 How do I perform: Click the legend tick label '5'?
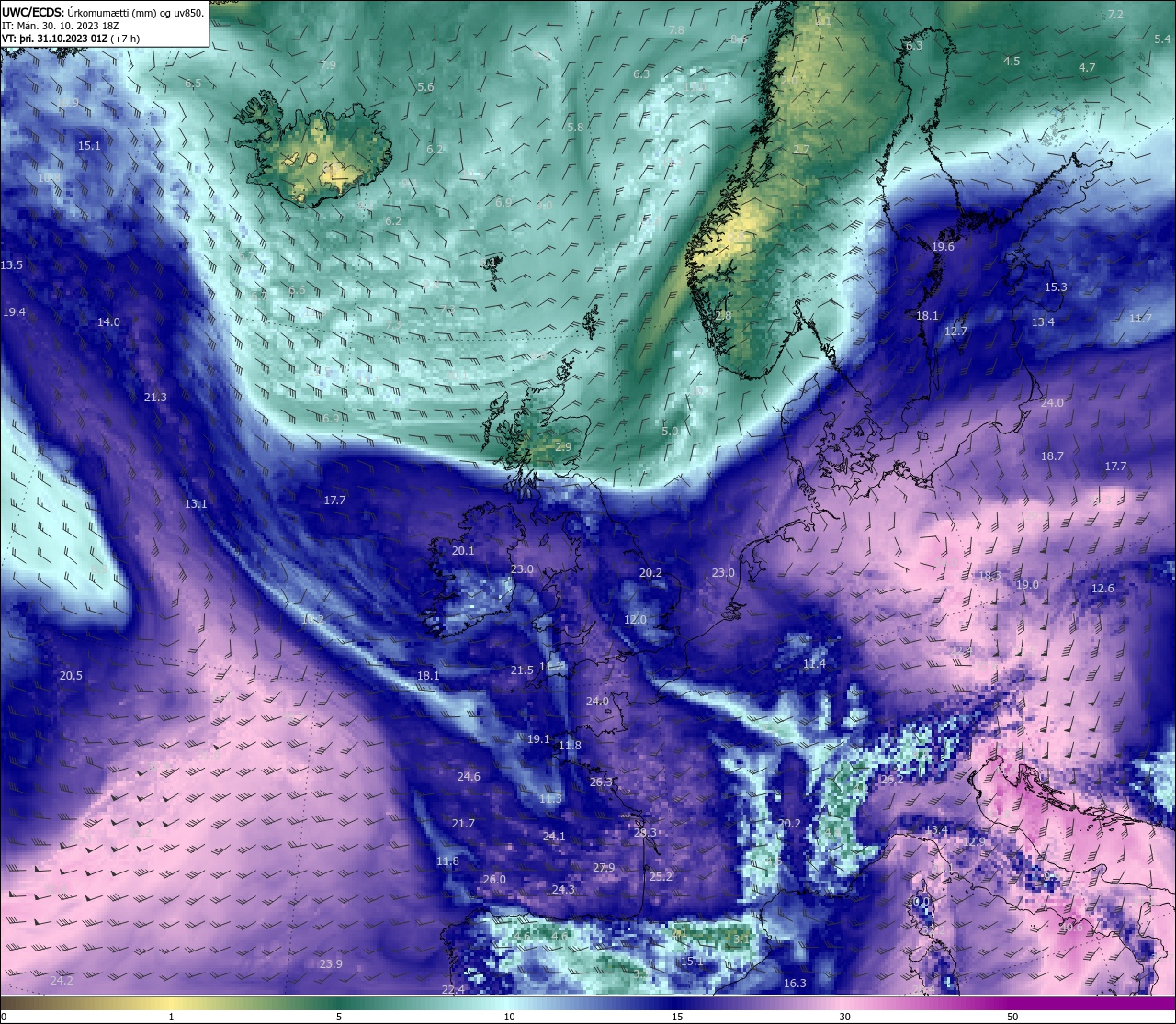pos(339,1017)
